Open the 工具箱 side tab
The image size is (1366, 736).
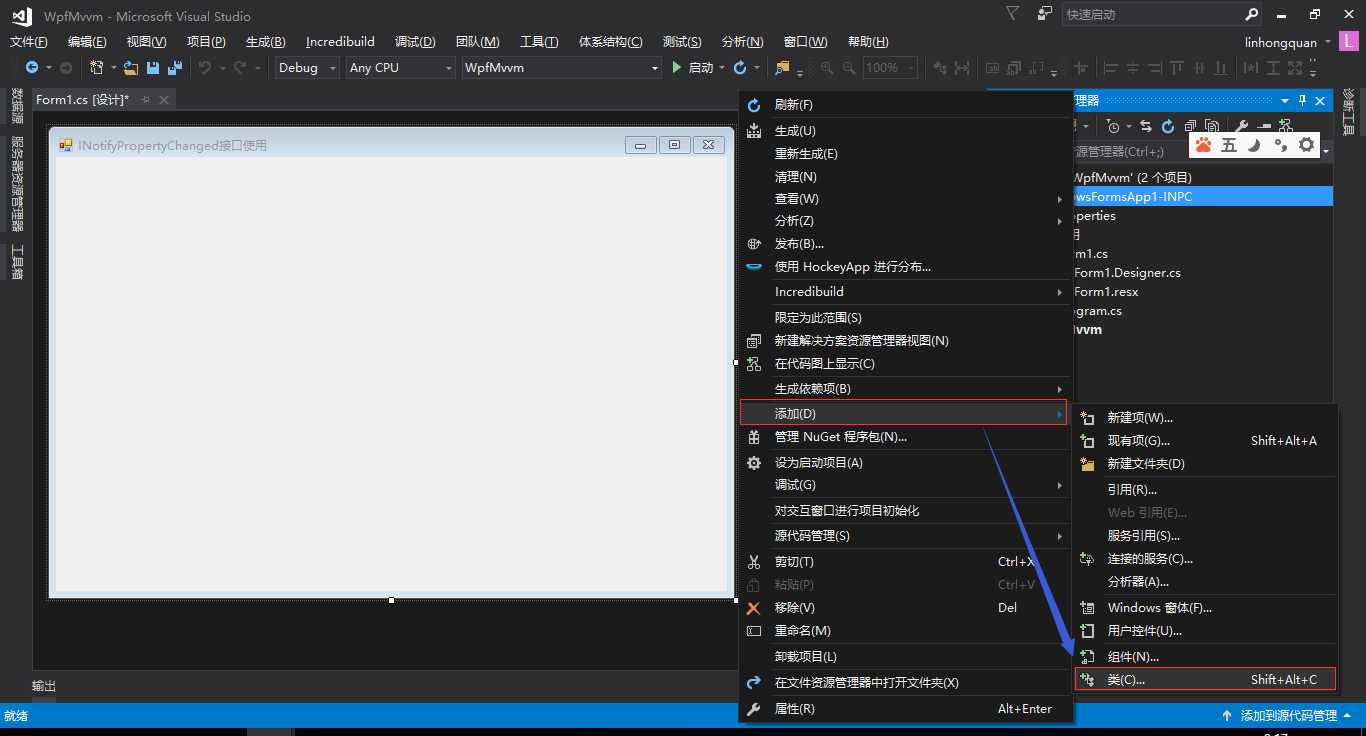[x=17, y=262]
